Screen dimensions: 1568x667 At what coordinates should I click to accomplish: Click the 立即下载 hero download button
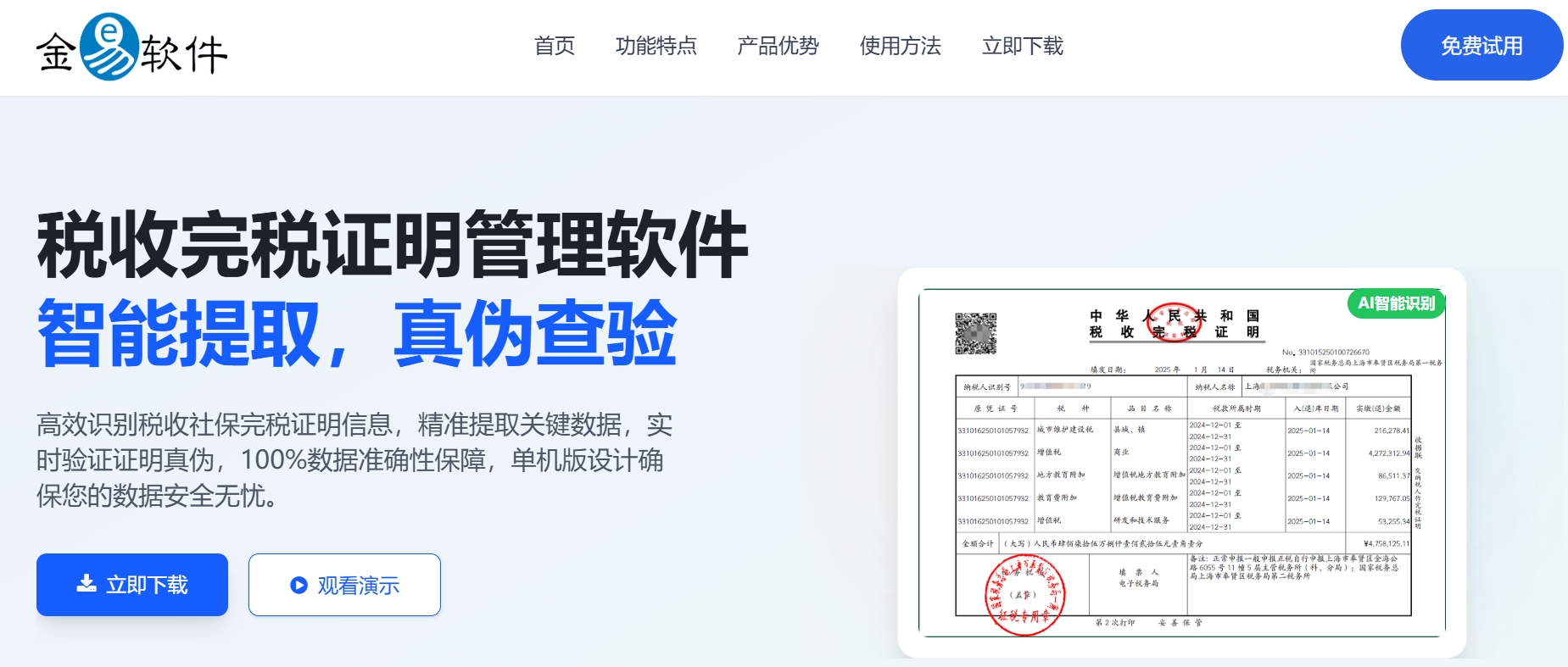[132, 585]
